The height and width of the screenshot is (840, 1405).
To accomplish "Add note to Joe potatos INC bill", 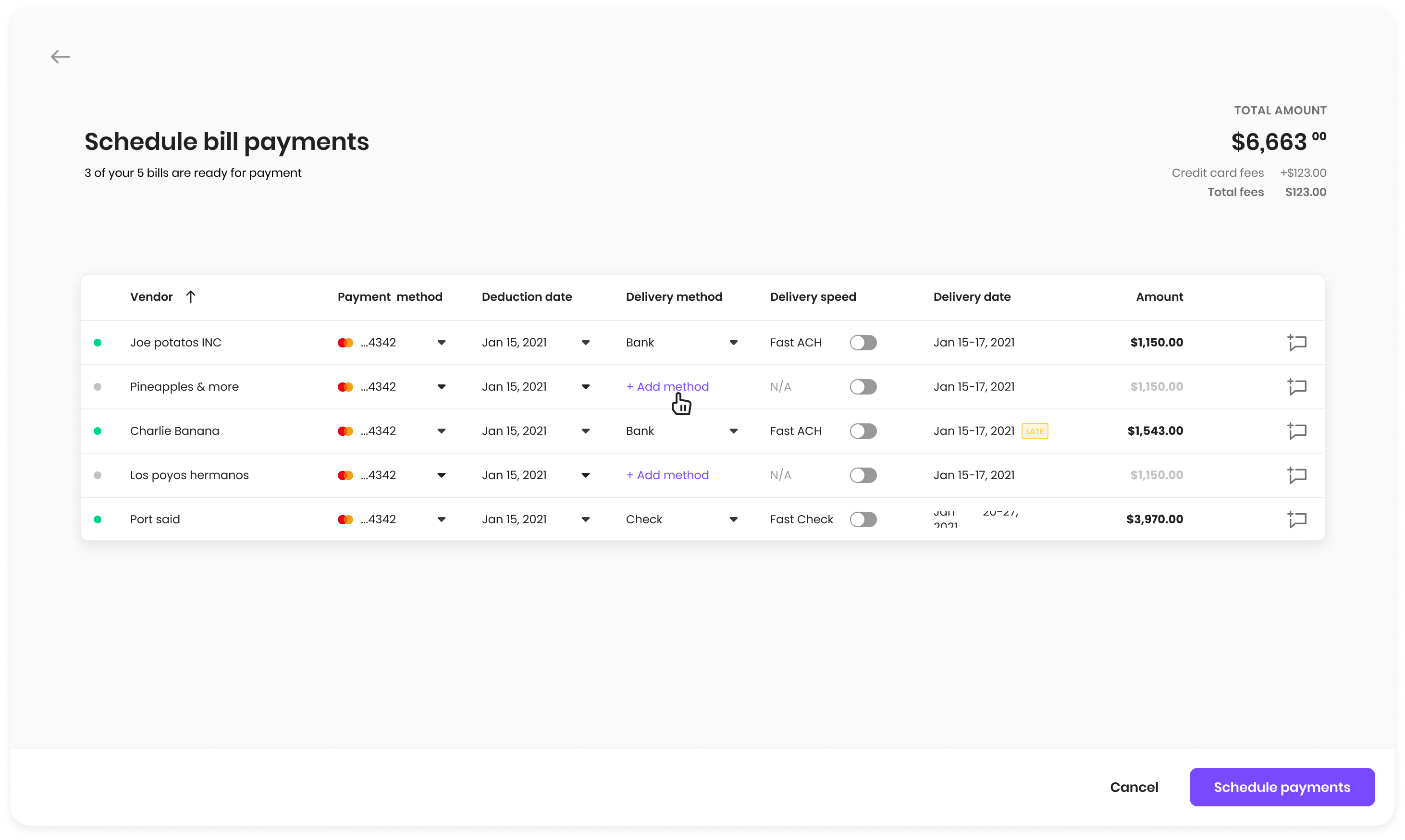I will pos(1296,343).
